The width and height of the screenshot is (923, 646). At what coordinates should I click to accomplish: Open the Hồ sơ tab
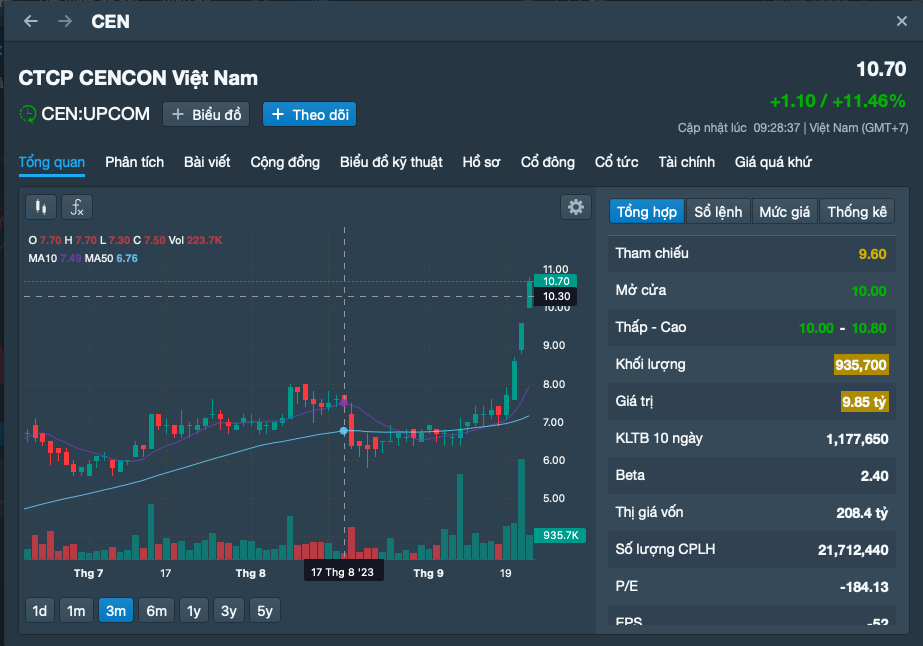(481, 162)
